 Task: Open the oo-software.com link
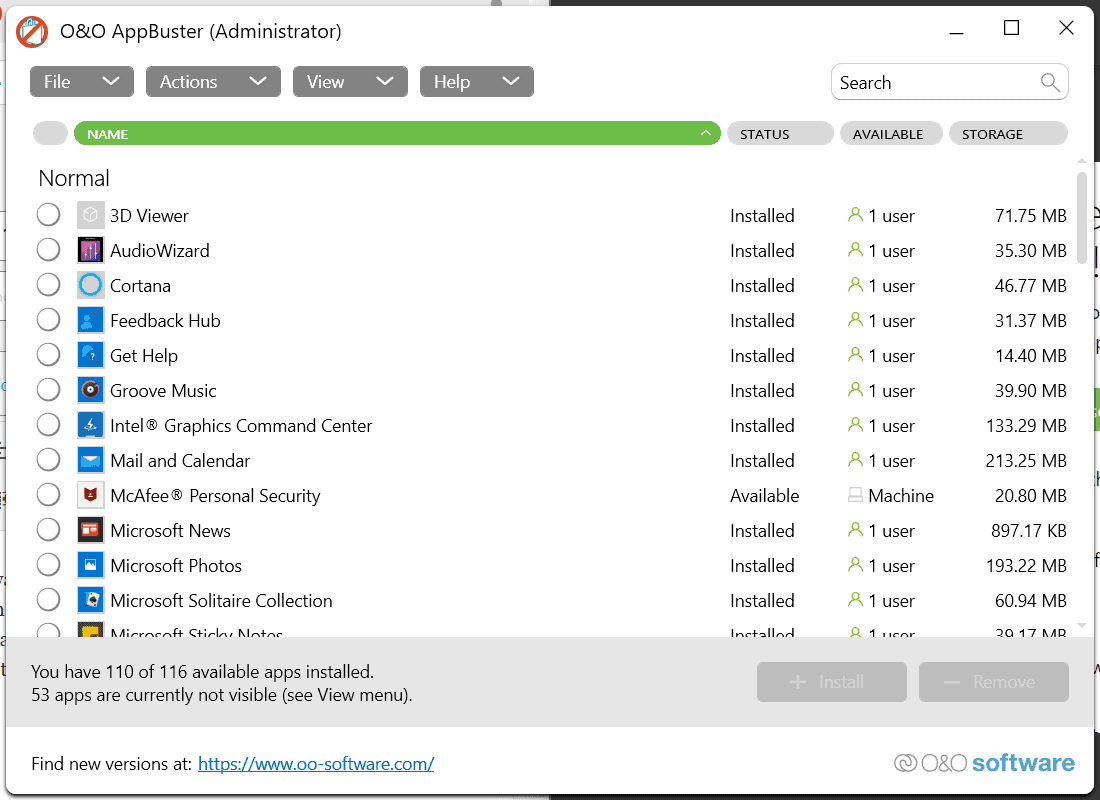coord(316,763)
